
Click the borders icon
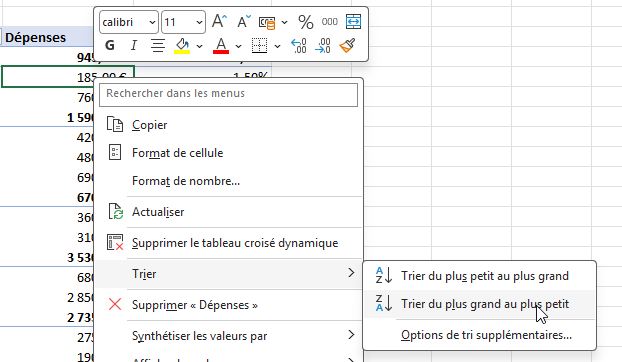point(259,46)
